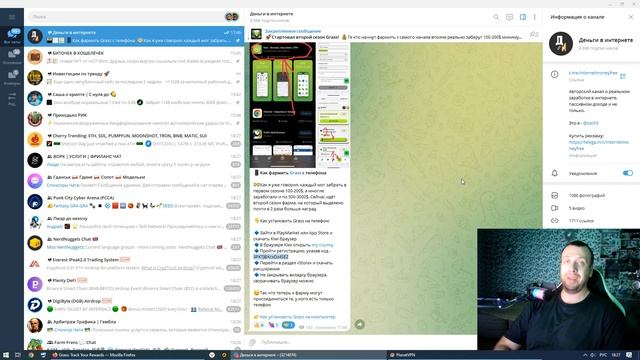Open the Деньги в интернете chat
The height and width of the screenshot is (360, 640).
tap(134, 36)
